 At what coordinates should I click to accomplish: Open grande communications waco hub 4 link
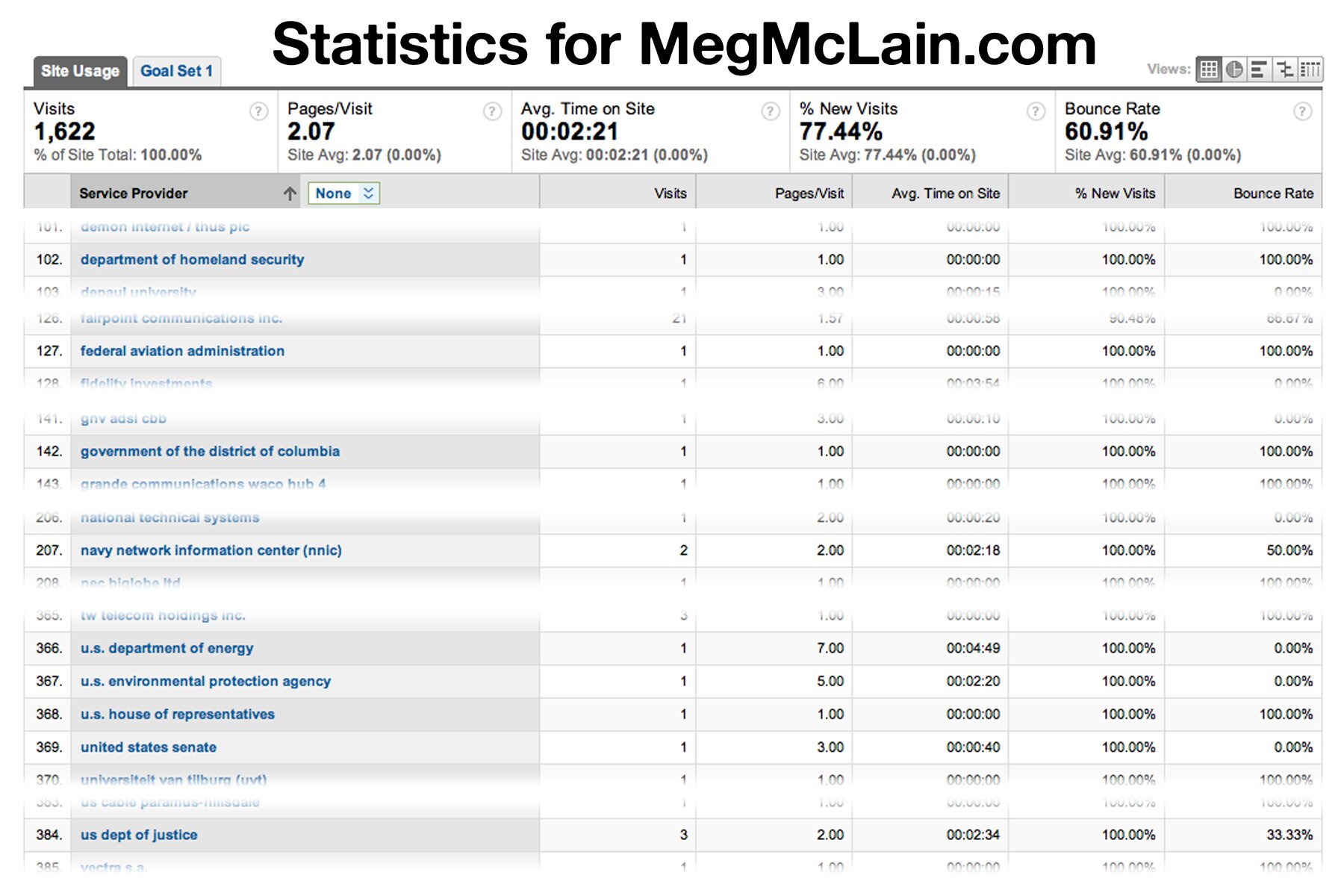tap(203, 484)
